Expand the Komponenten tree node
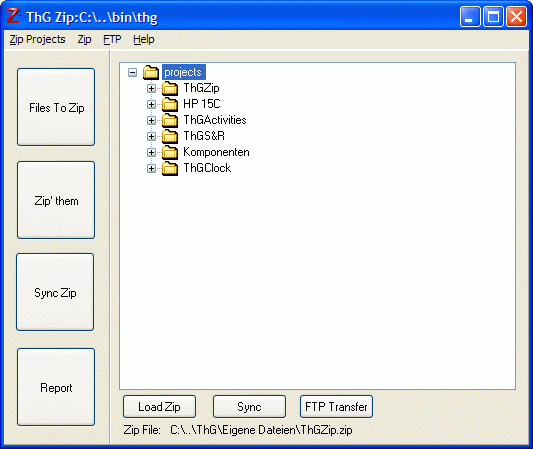Image resolution: width=533 pixels, height=449 pixels. (x=151, y=152)
